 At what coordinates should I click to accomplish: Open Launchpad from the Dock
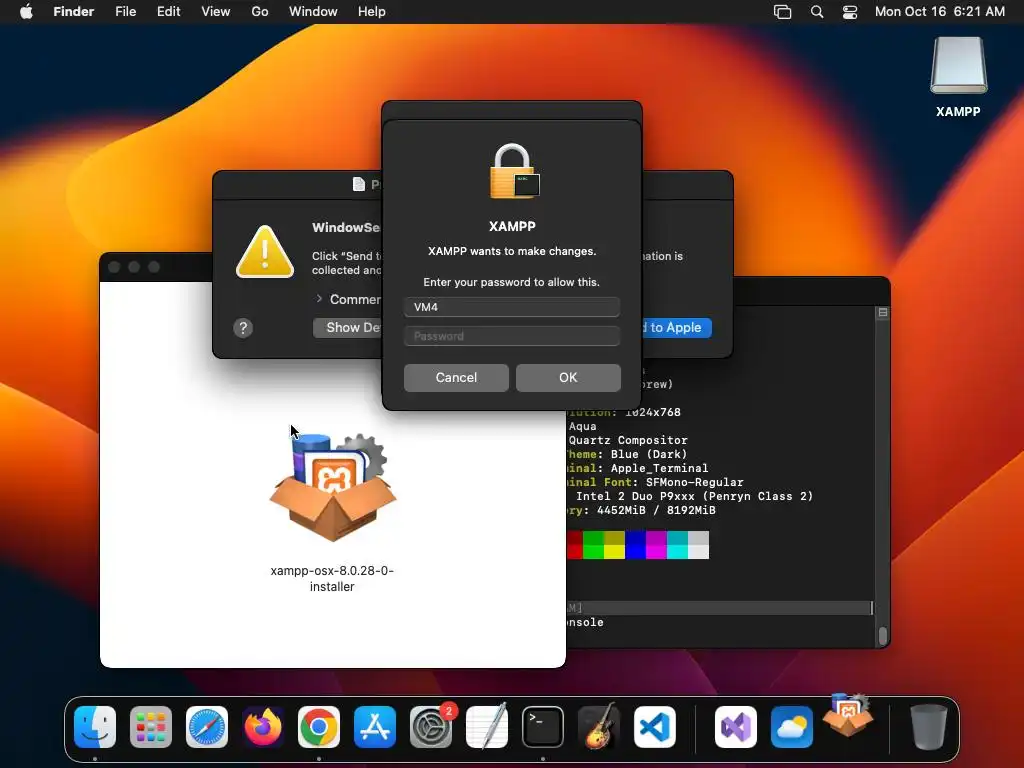pyautogui.click(x=151, y=727)
